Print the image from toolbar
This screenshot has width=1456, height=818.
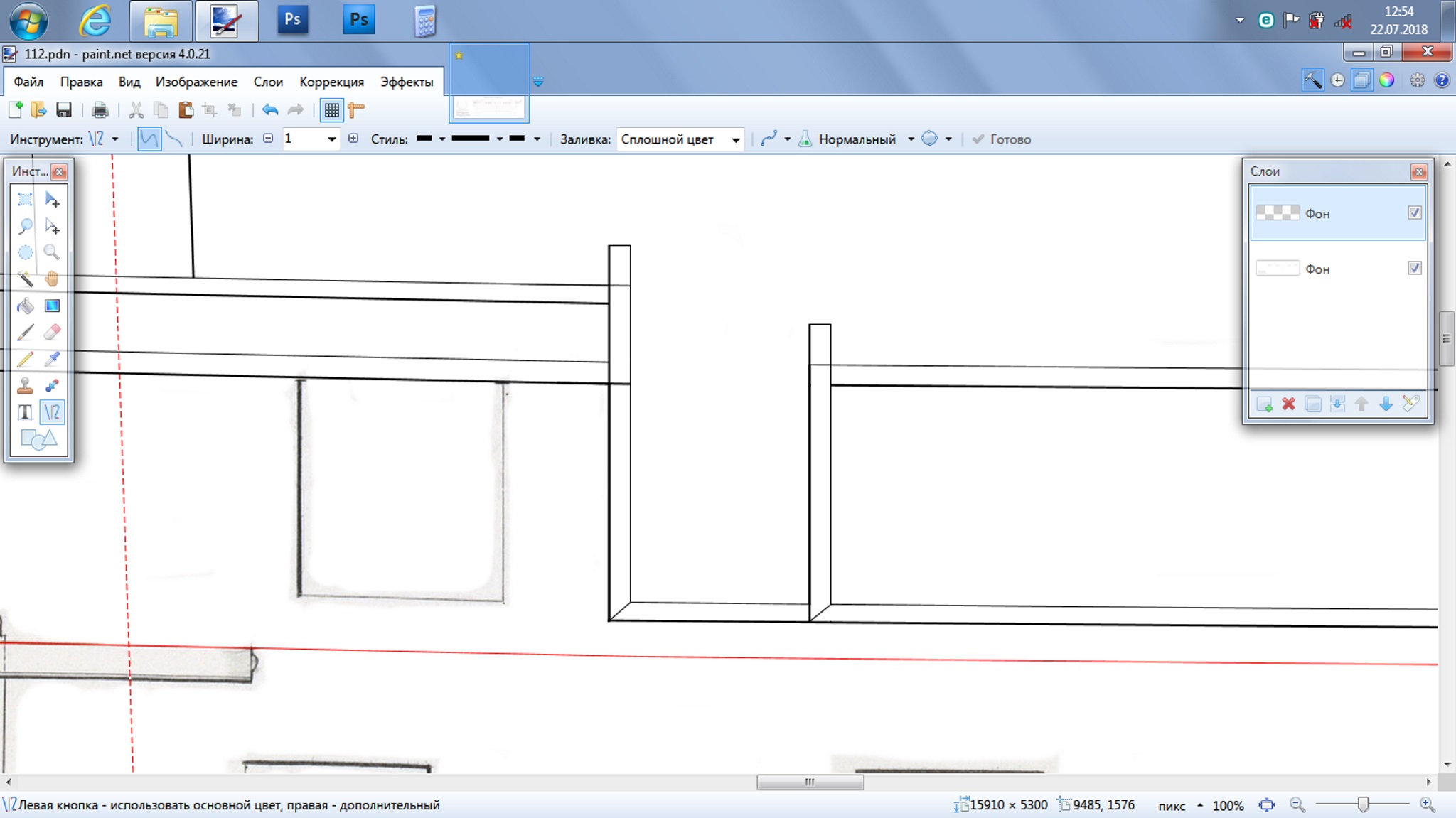coord(100,109)
